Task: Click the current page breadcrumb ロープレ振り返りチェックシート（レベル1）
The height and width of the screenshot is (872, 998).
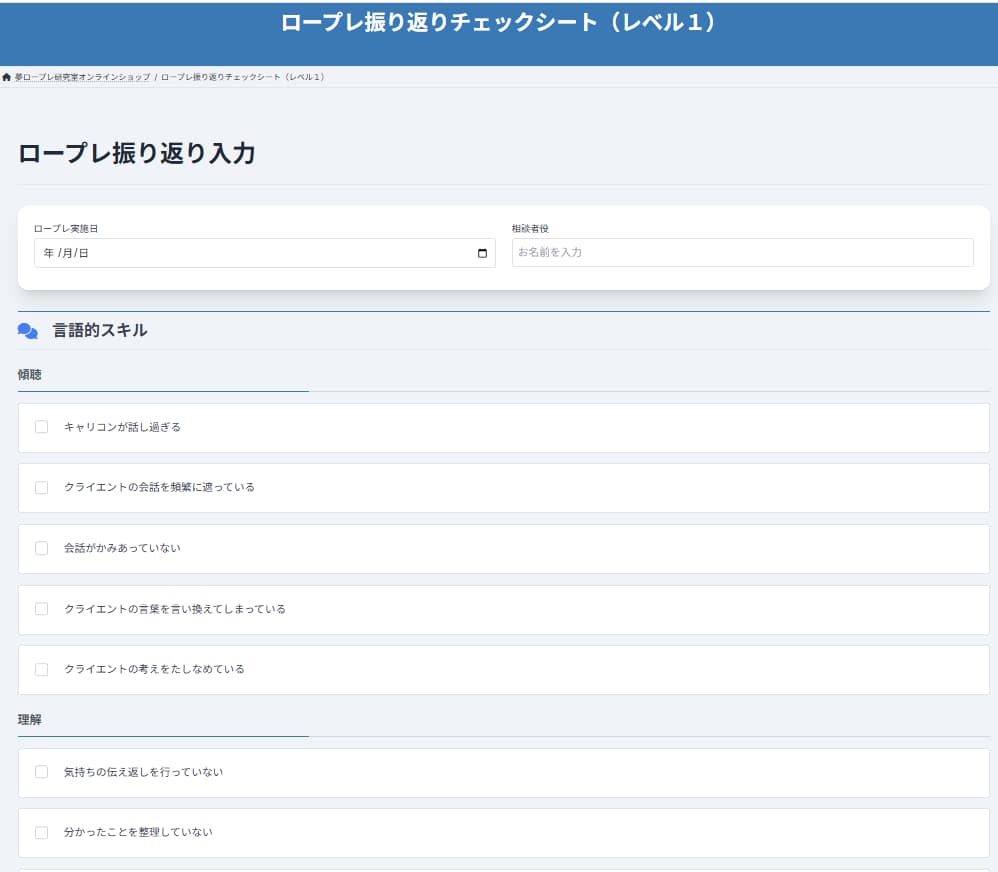Action: [242, 77]
